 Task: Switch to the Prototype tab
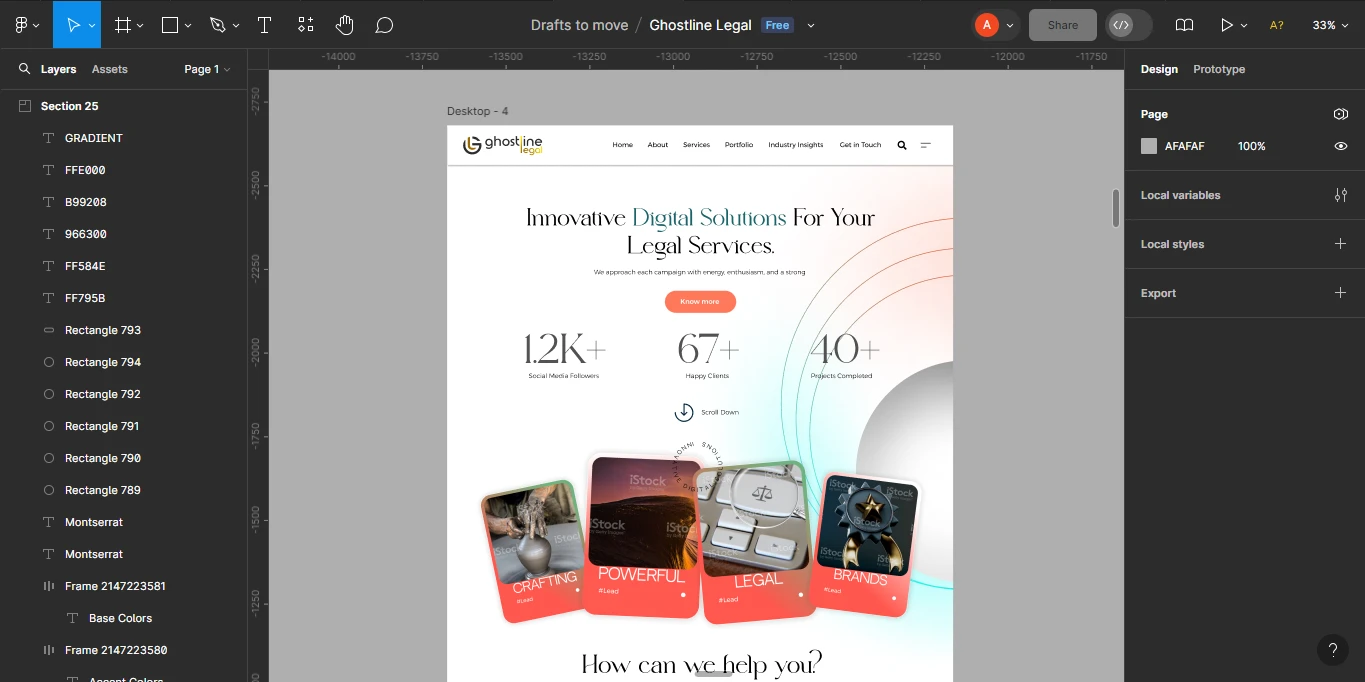coord(1218,69)
